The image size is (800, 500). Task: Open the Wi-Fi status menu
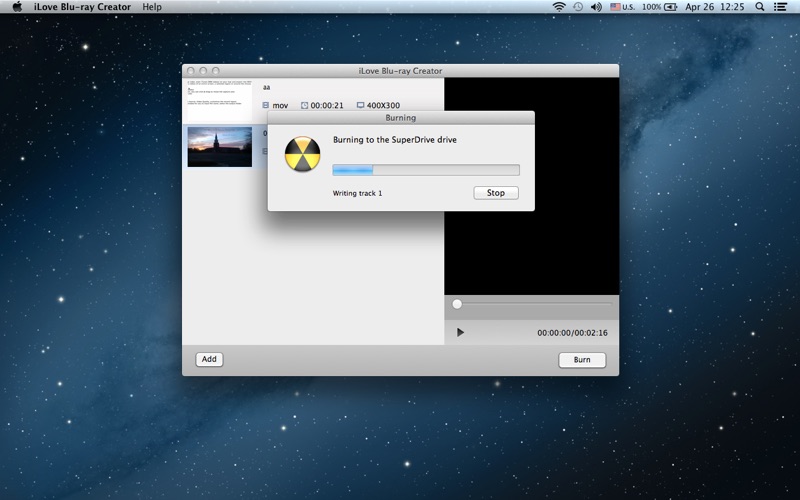tap(559, 7)
